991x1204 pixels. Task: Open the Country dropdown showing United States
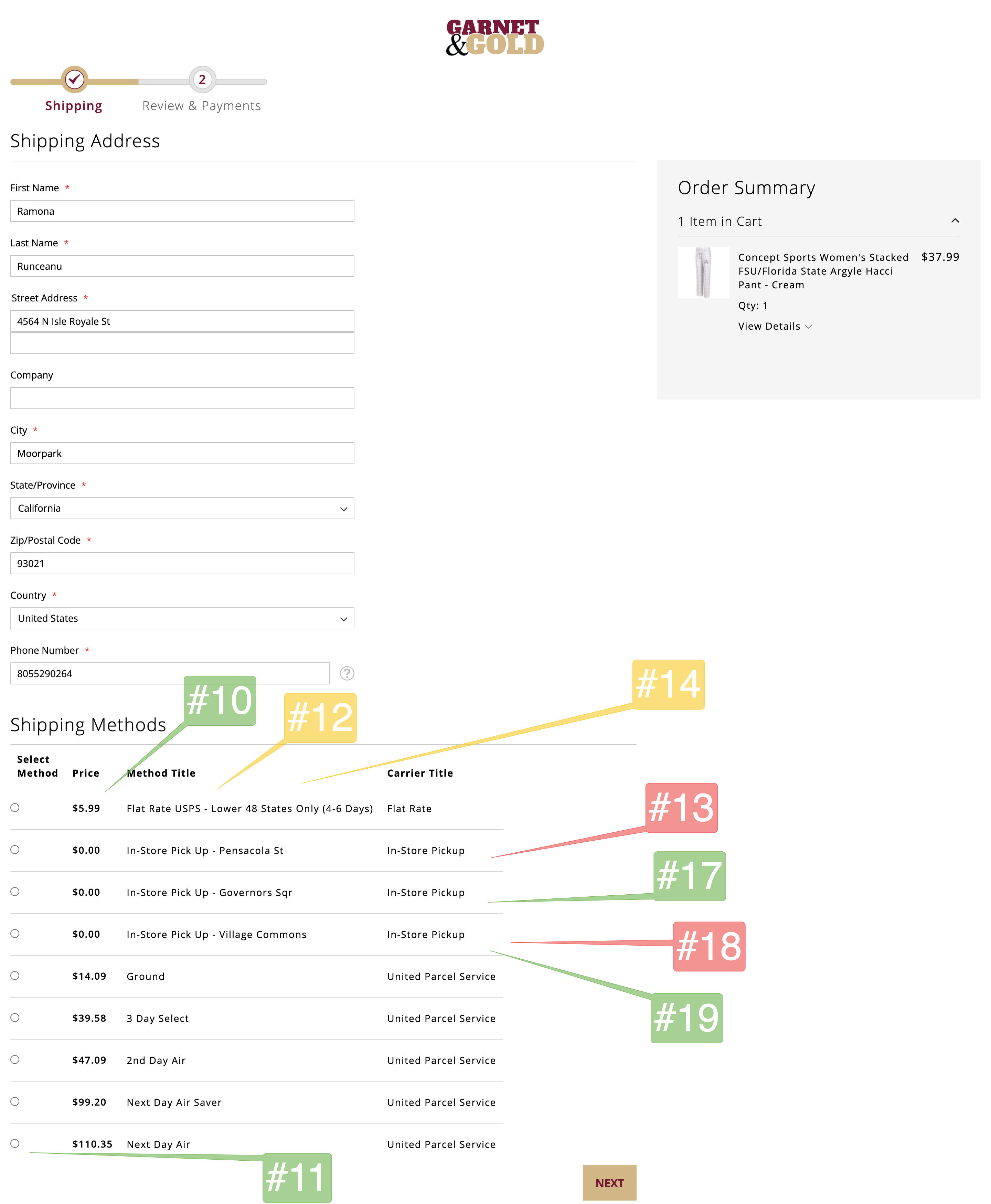click(182, 618)
